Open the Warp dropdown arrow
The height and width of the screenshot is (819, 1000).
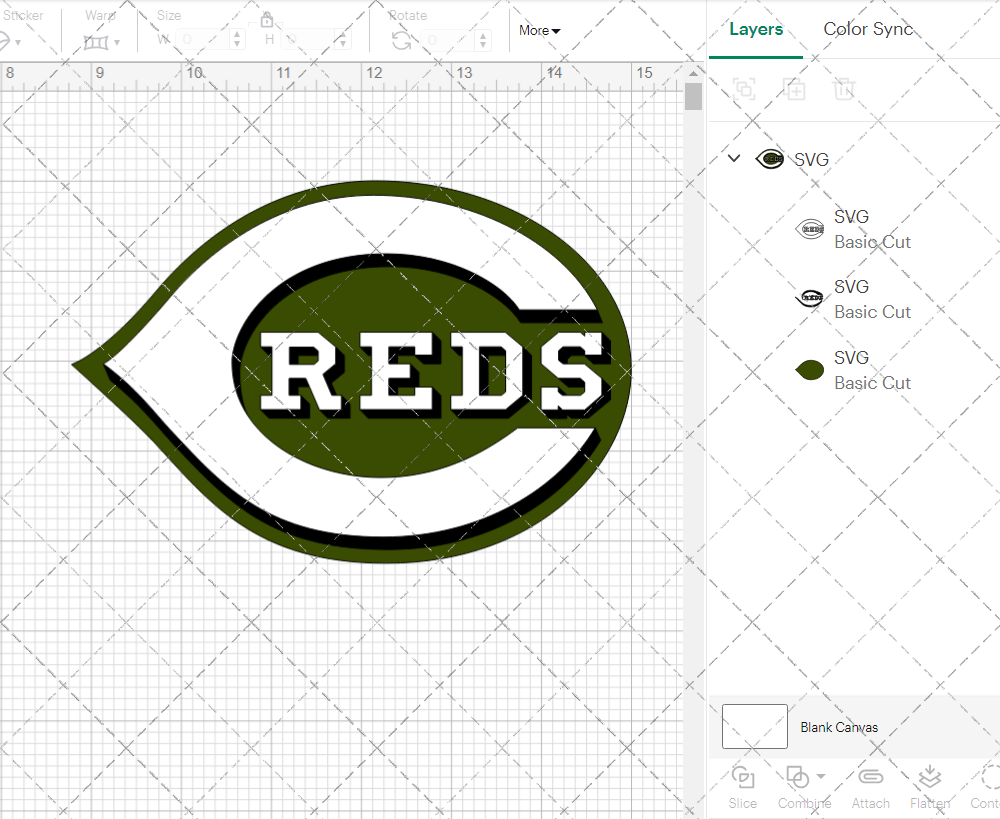[117, 43]
